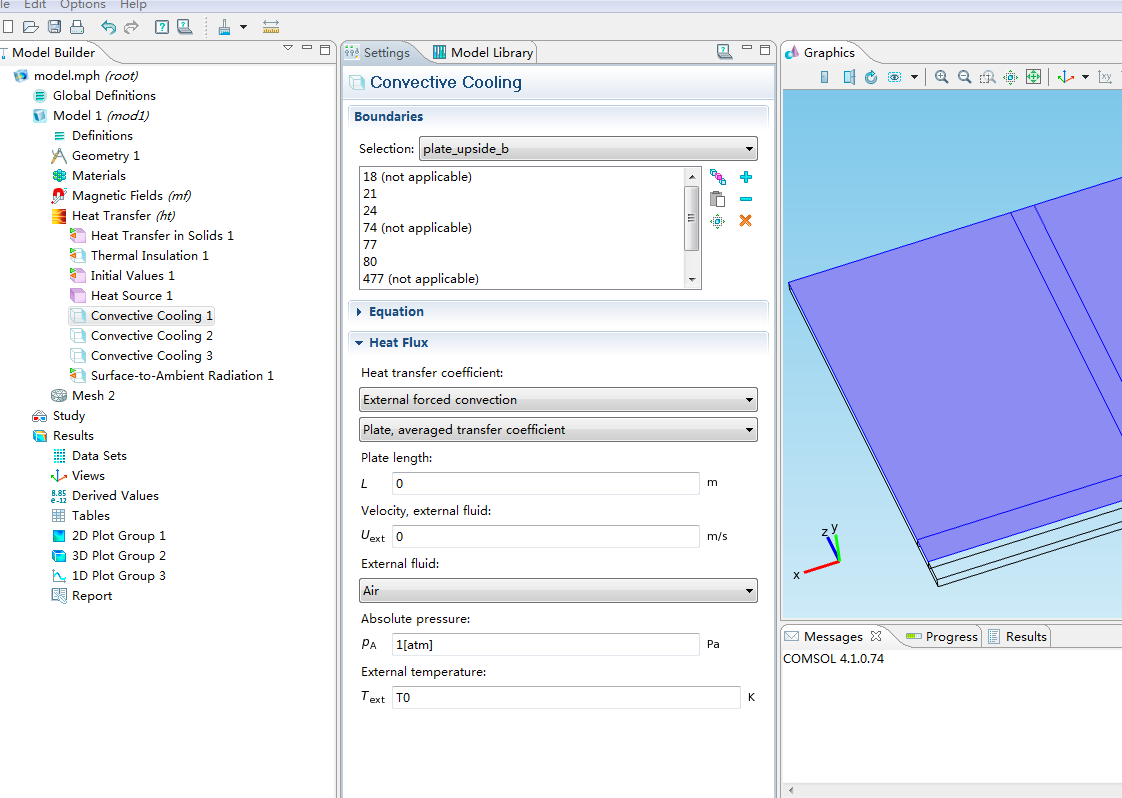The width and height of the screenshot is (1122, 798).
Task: Click the Save file icon in toolbar
Action: point(53,26)
